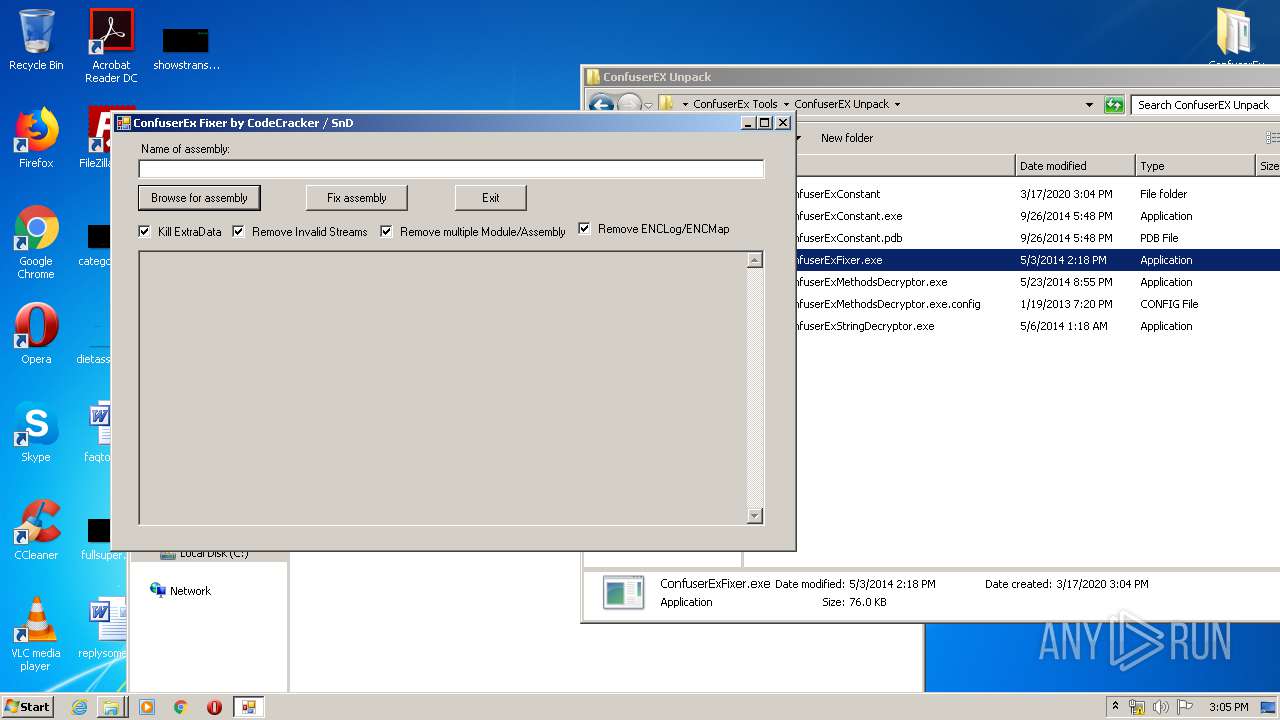
Task: Click Search ConfuserEX Unpack box
Action: coord(1204,104)
